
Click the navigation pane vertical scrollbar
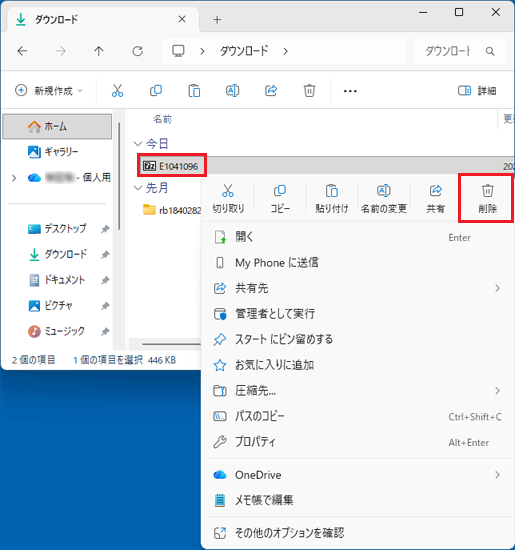pos(119,175)
